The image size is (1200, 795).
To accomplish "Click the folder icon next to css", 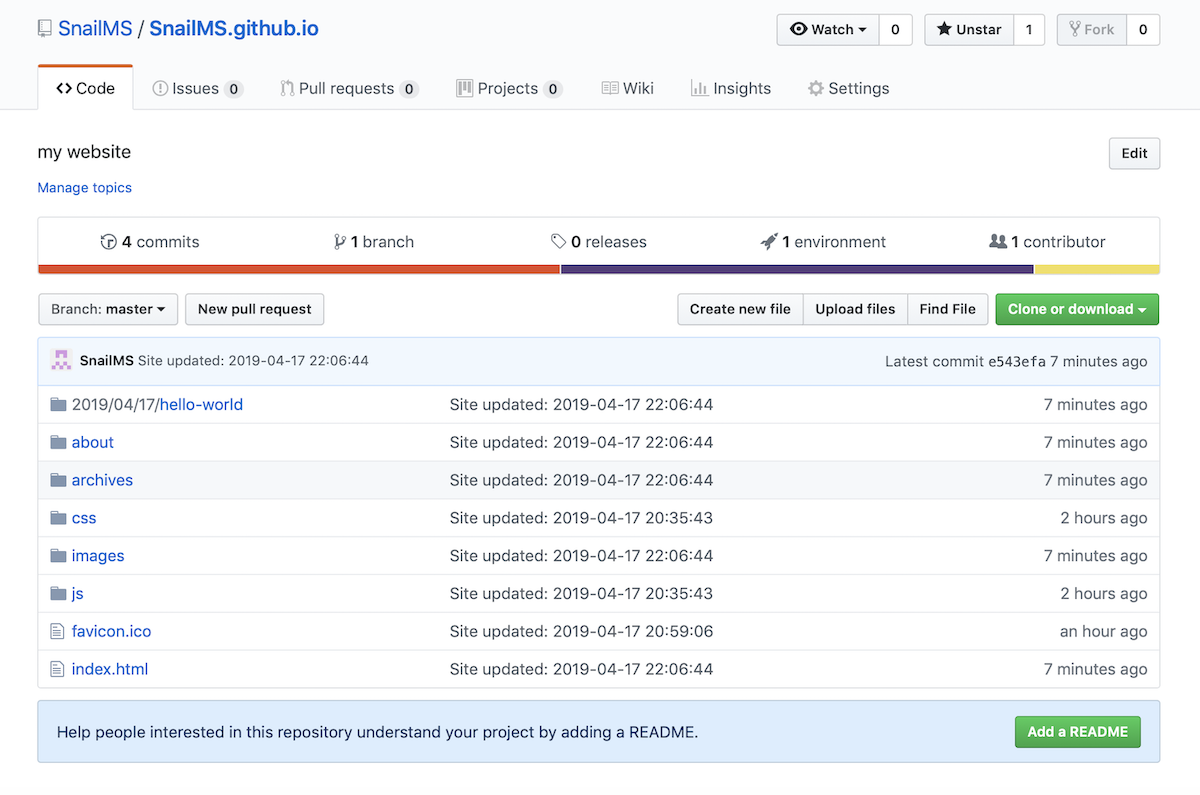I will pos(58,518).
